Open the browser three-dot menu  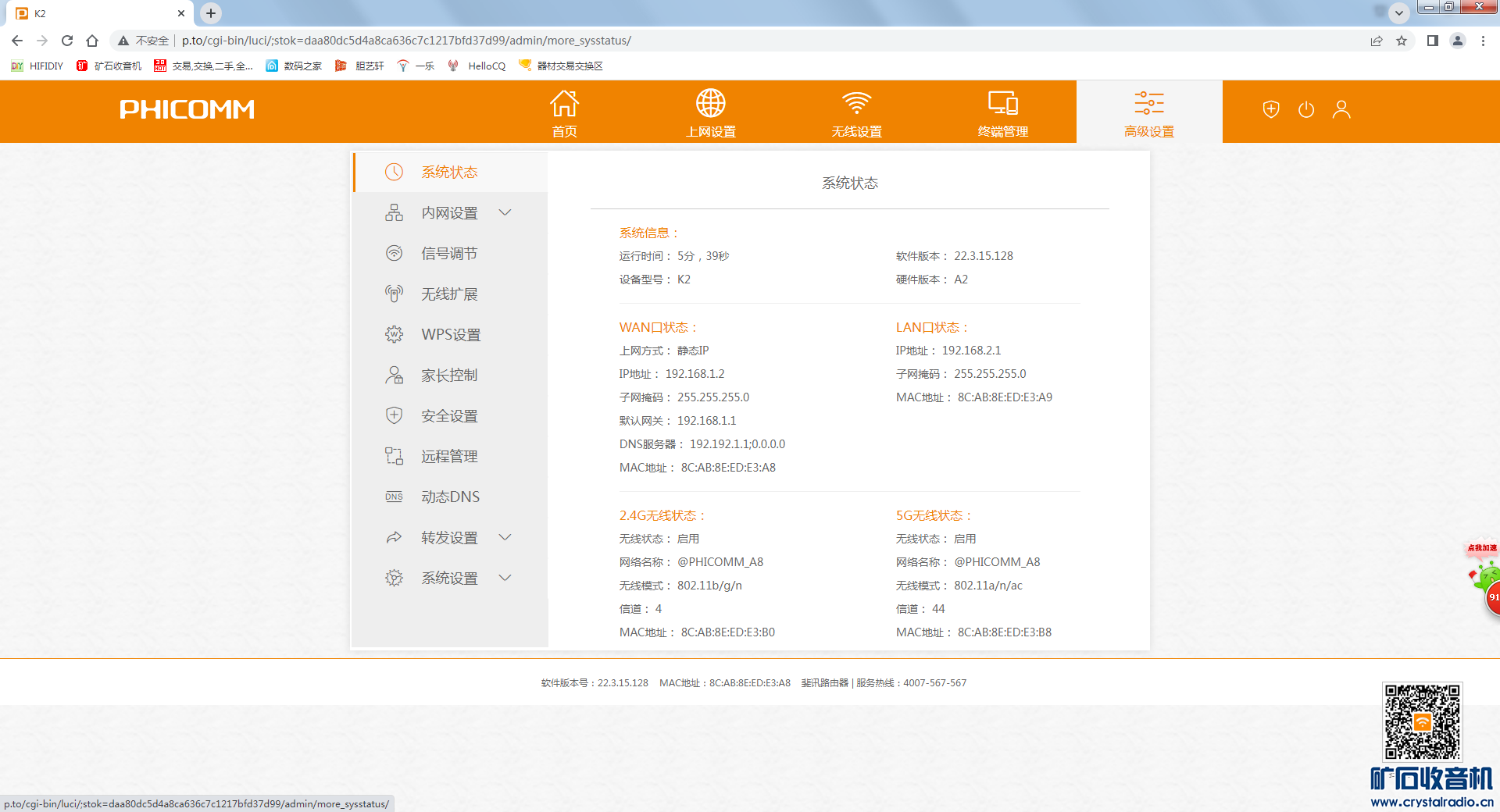coord(1483,41)
